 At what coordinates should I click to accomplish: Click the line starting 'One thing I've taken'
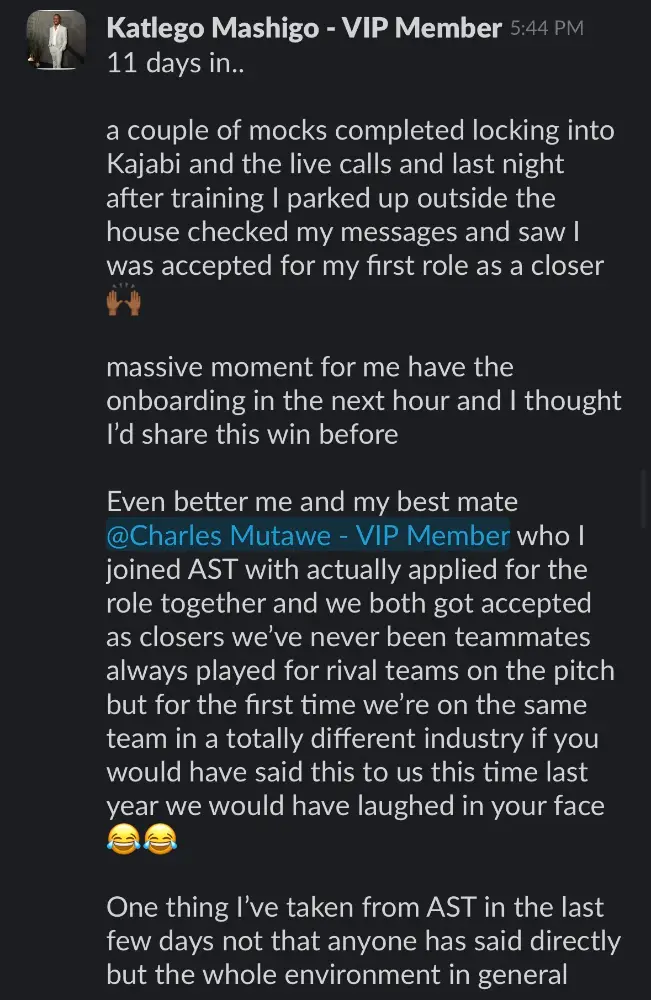click(354, 907)
